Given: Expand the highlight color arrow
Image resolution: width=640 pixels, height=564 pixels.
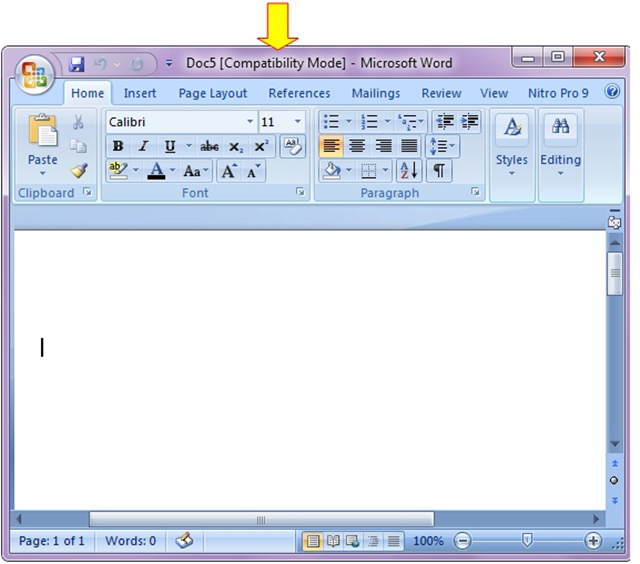Looking at the screenshot, I should click(136, 170).
